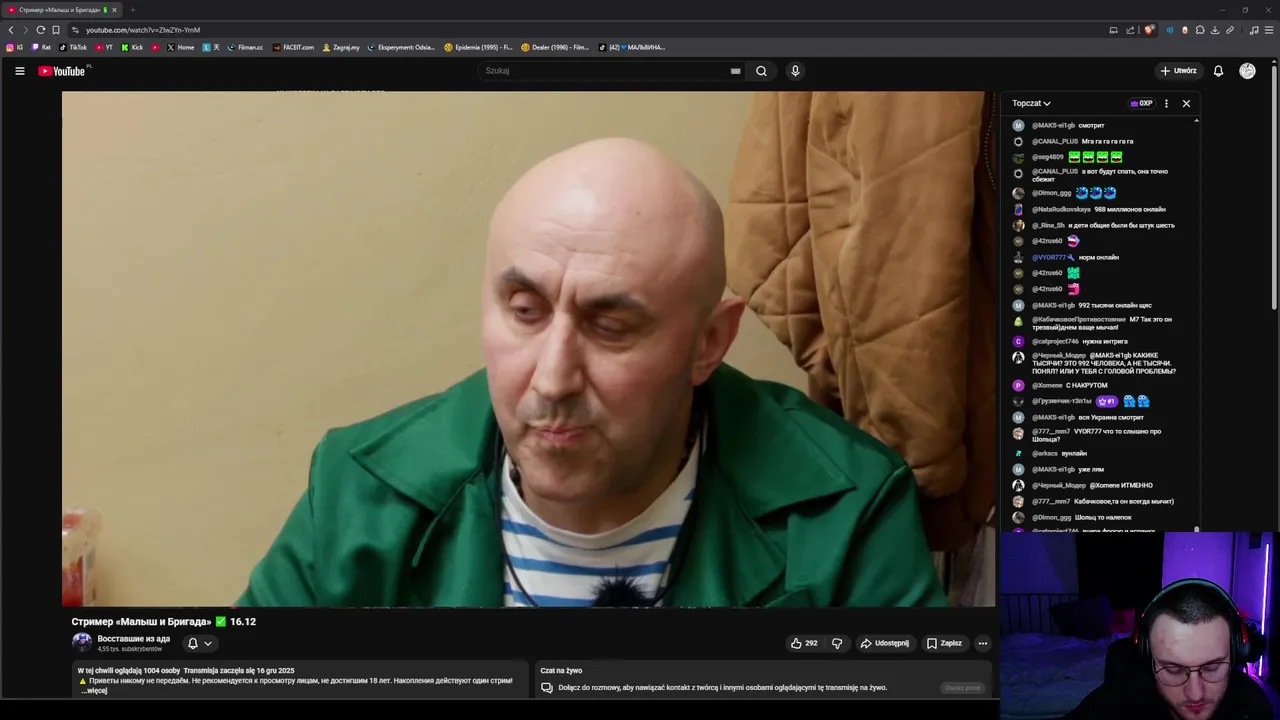Open the Brave Shields lion icon
Image resolution: width=1280 pixels, height=720 pixels.
coord(1149,30)
